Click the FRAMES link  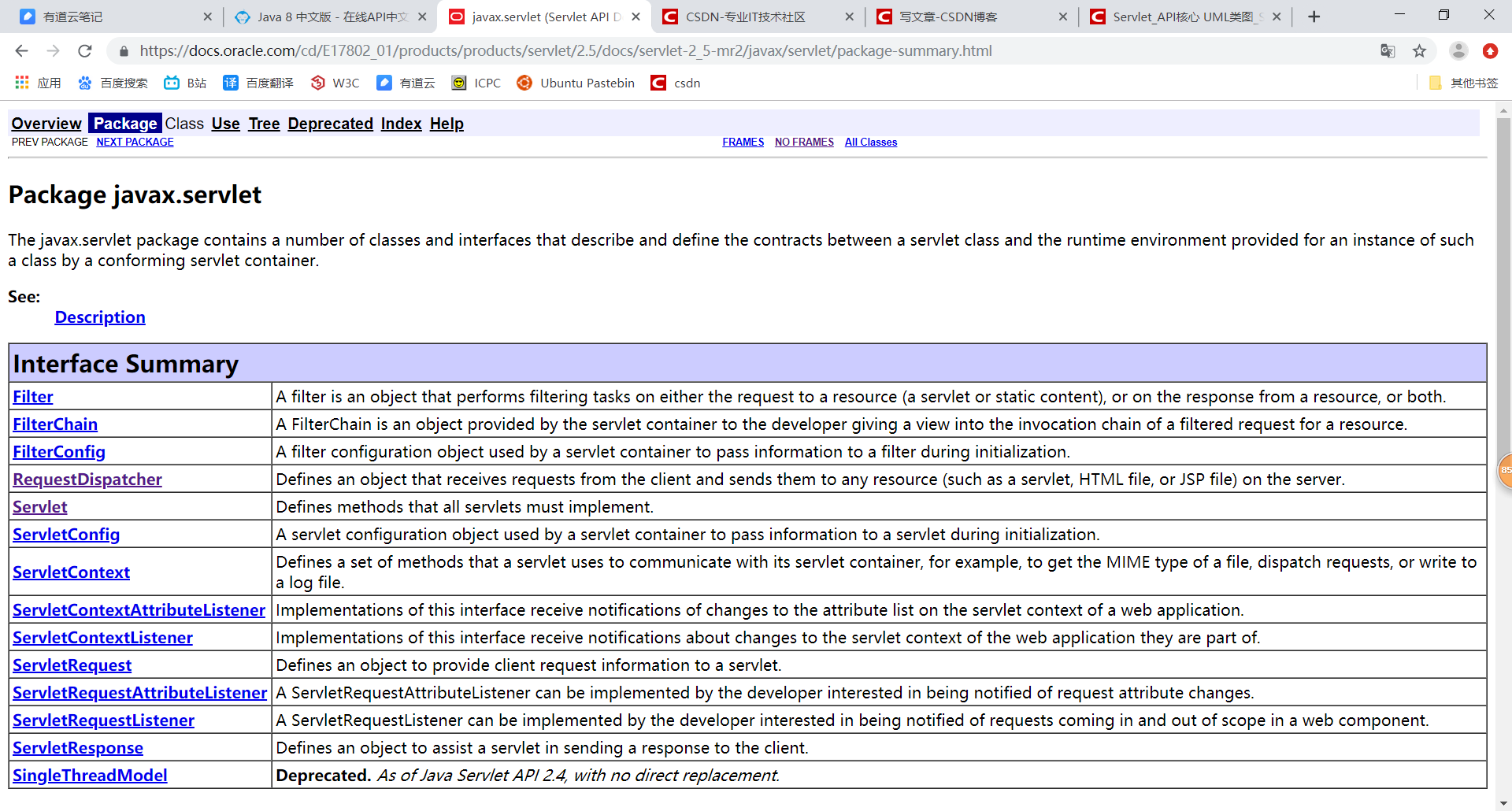click(x=743, y=142)
